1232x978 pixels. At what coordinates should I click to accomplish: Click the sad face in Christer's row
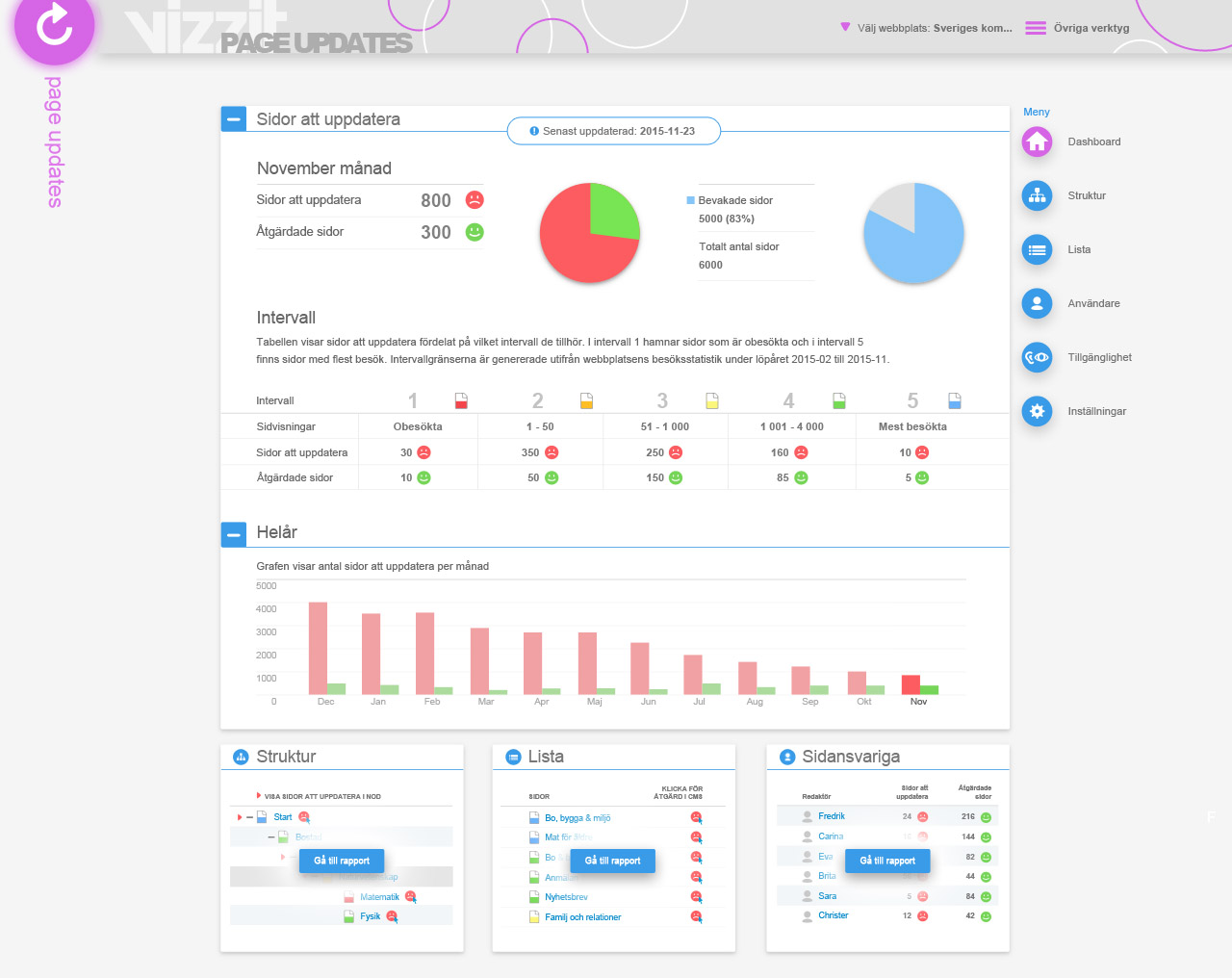[x=922, y=916]
